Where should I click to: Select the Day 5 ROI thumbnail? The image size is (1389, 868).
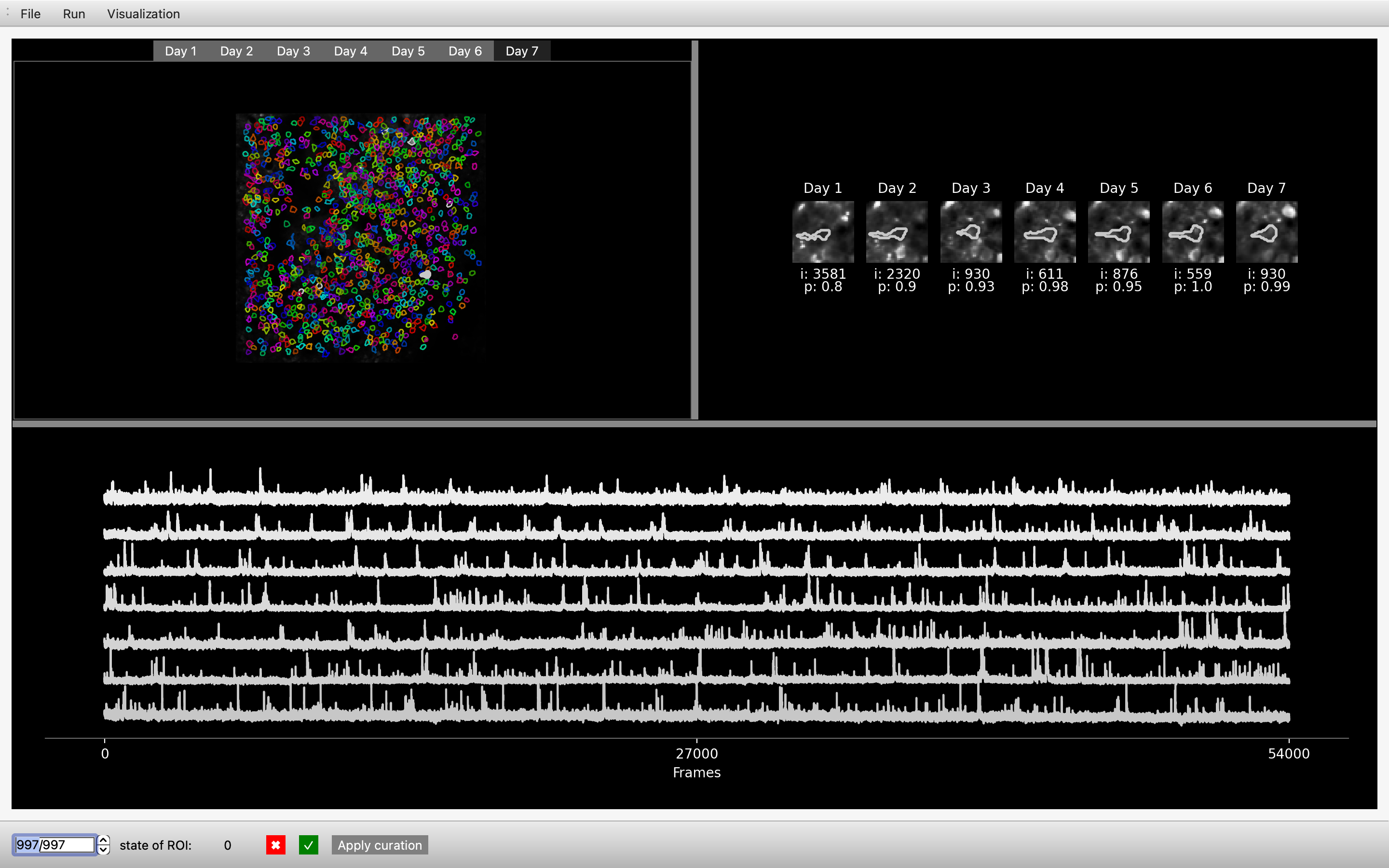click(1119, 232)
